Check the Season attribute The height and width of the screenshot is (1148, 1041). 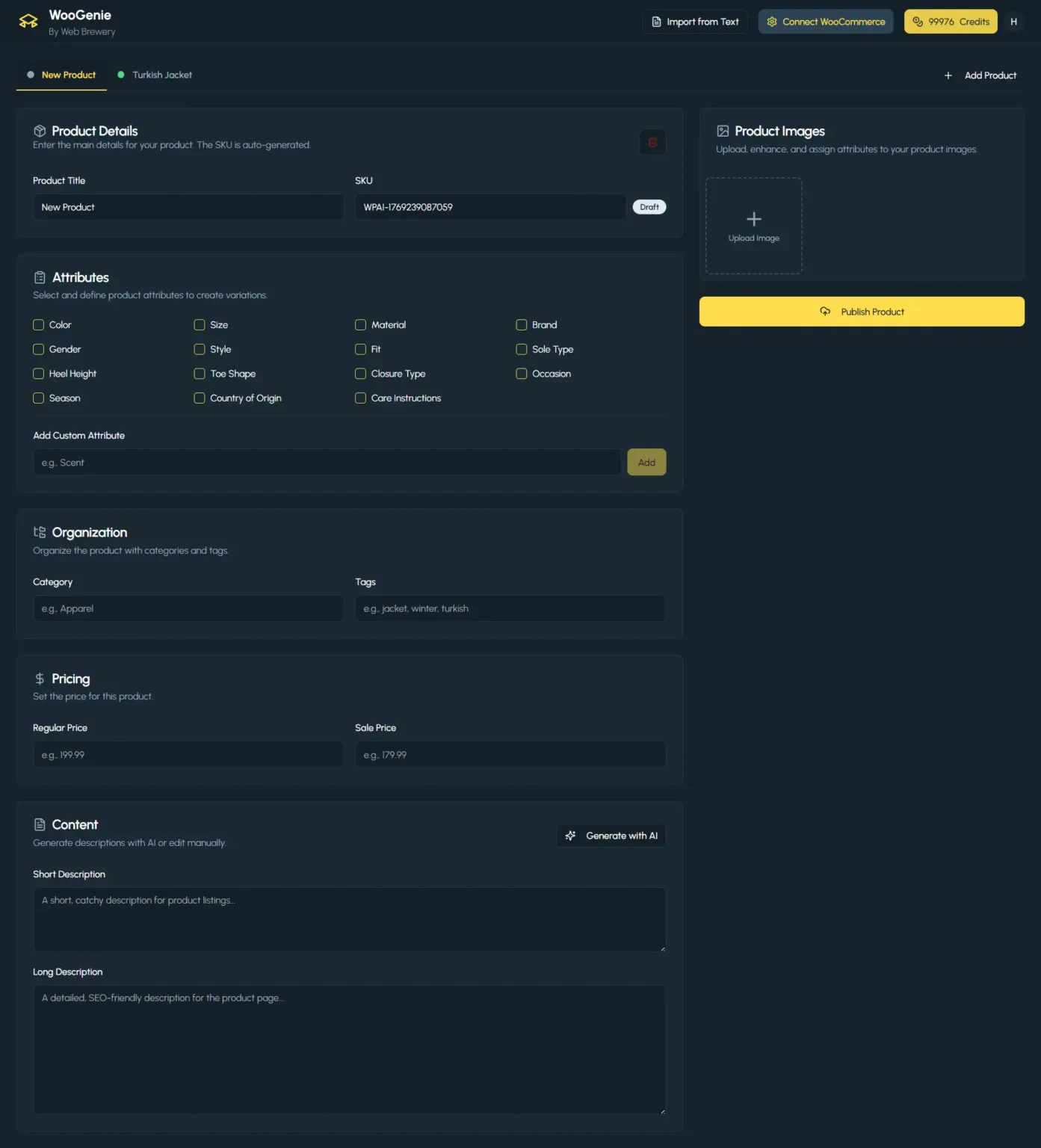tap(38, 398)
